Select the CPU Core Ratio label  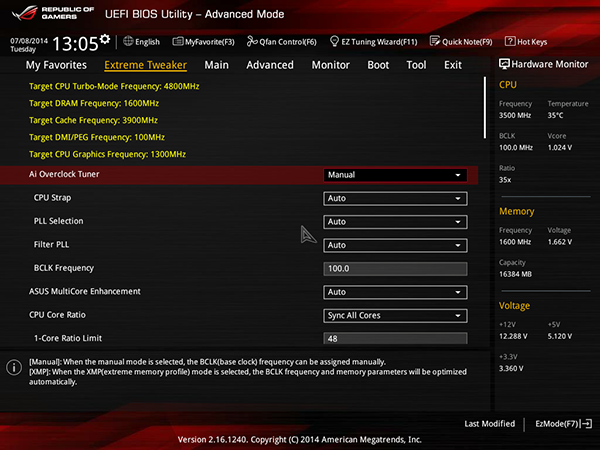tap(57, 315)
